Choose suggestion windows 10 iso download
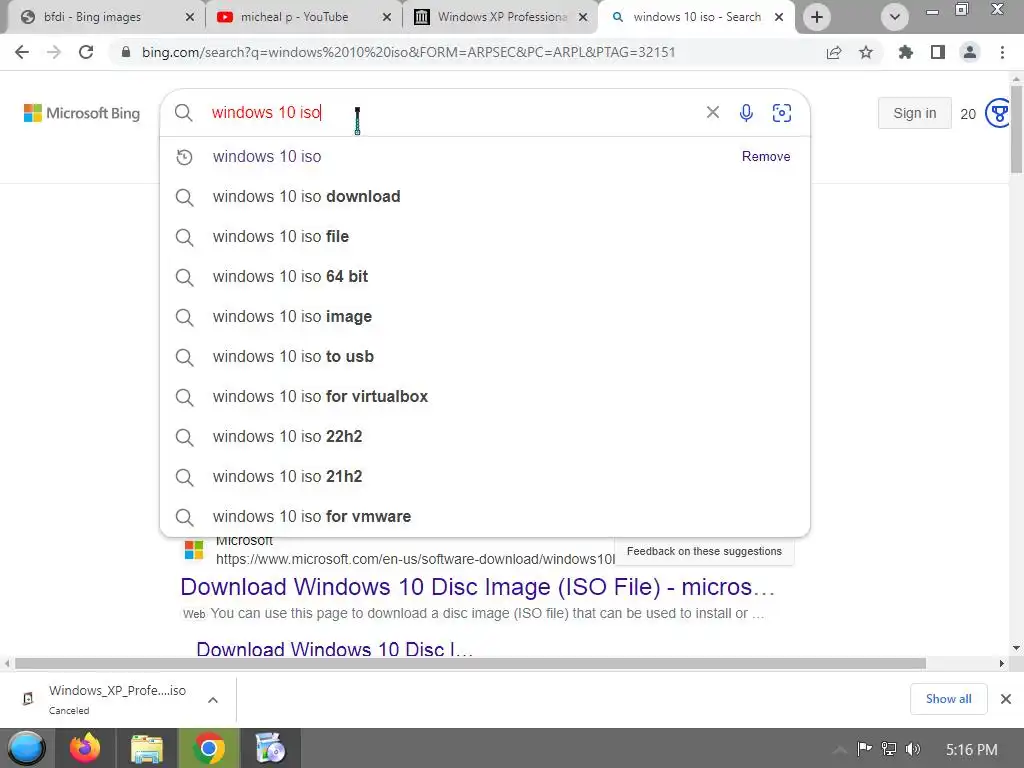This screenshot has width=1024, height=768. coord(485,197)
